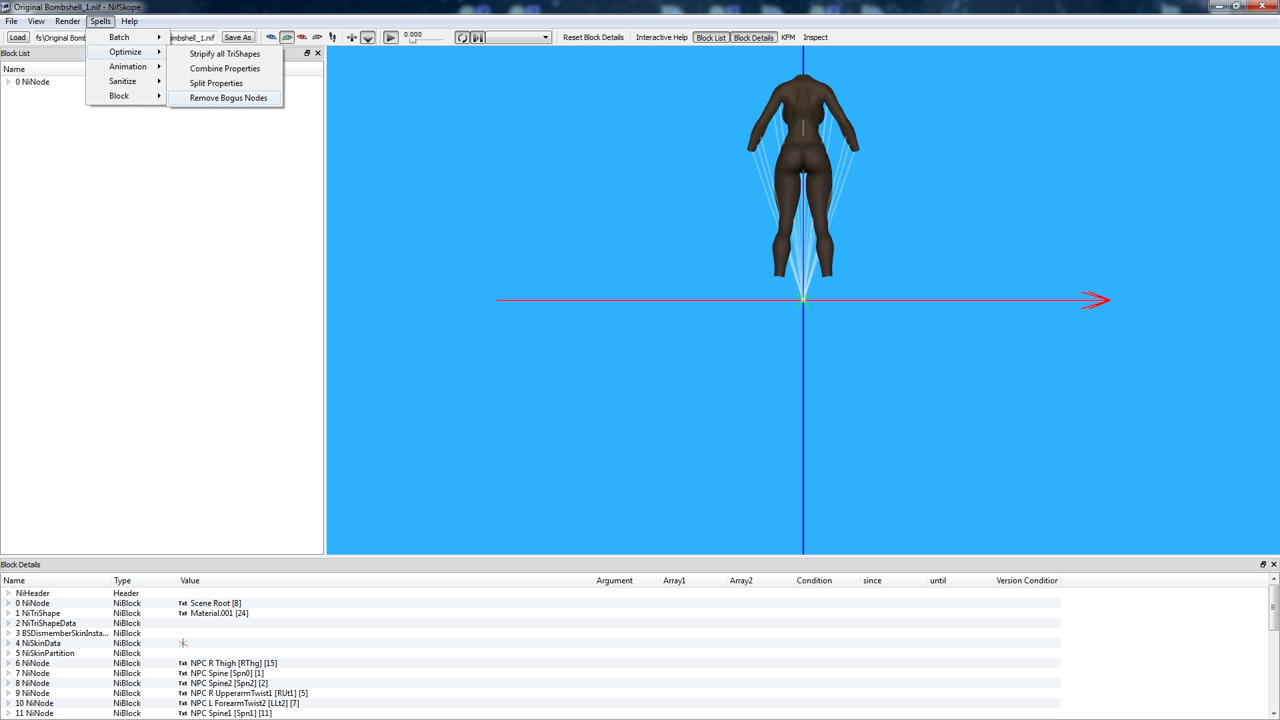
Task: Toggle the Inspect panel button
Action: point(816,37)
